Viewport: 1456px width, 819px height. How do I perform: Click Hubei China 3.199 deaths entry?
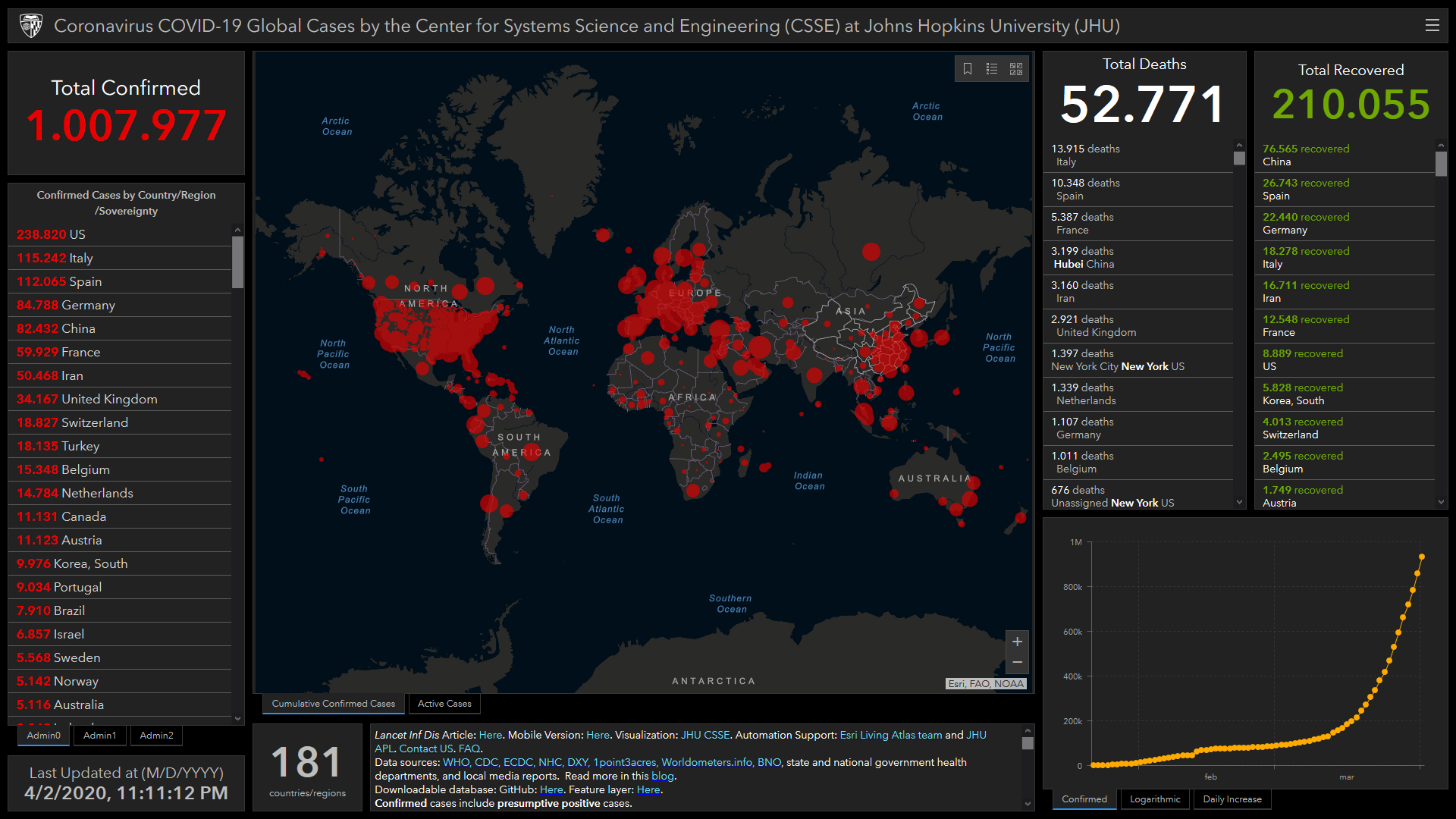pyautogui.click(x=1140, y=258)
